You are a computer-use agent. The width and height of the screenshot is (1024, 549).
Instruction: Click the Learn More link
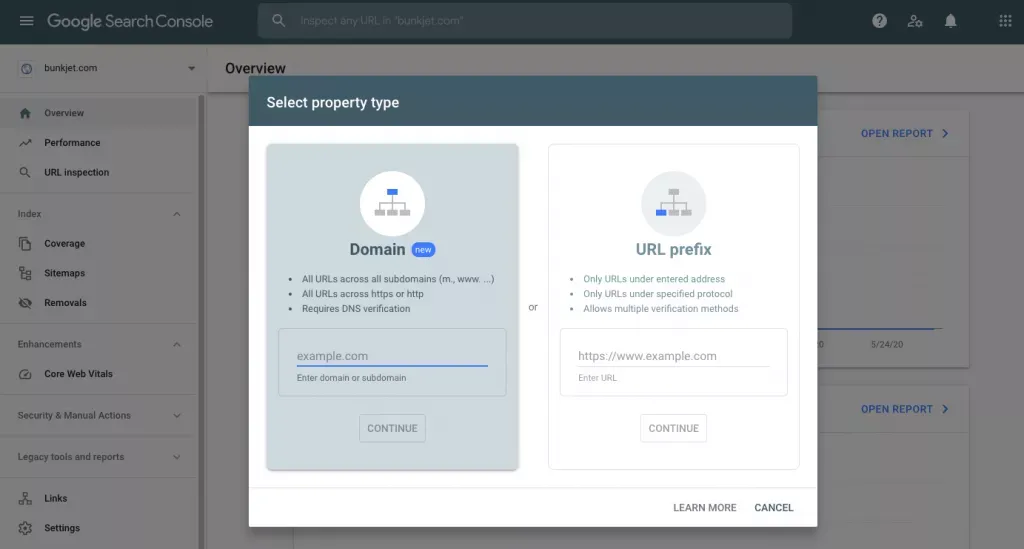[705, 507]
